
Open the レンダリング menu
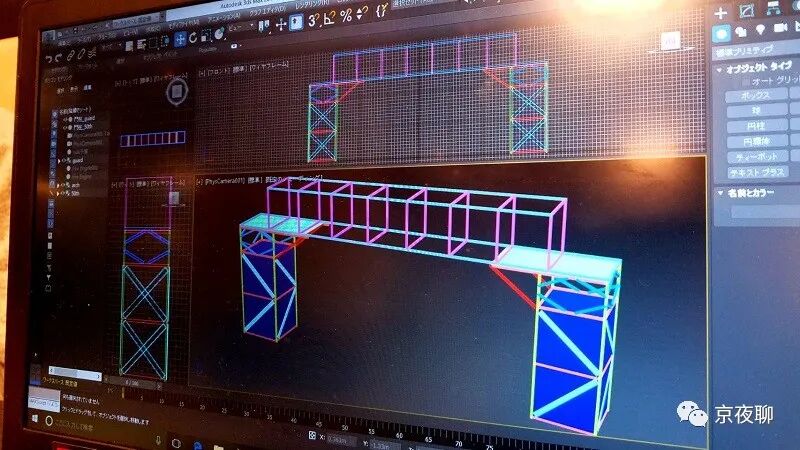coord(312,5)
